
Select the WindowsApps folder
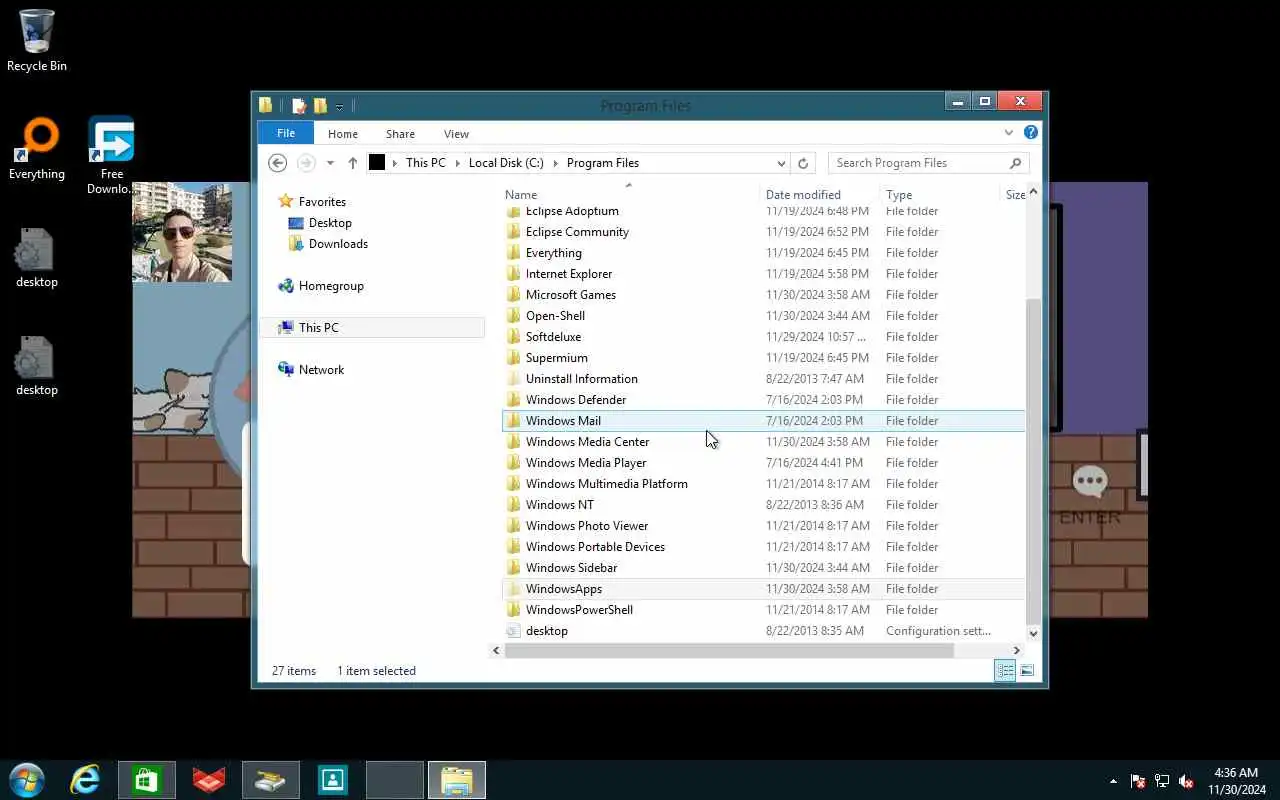(563, 589)
